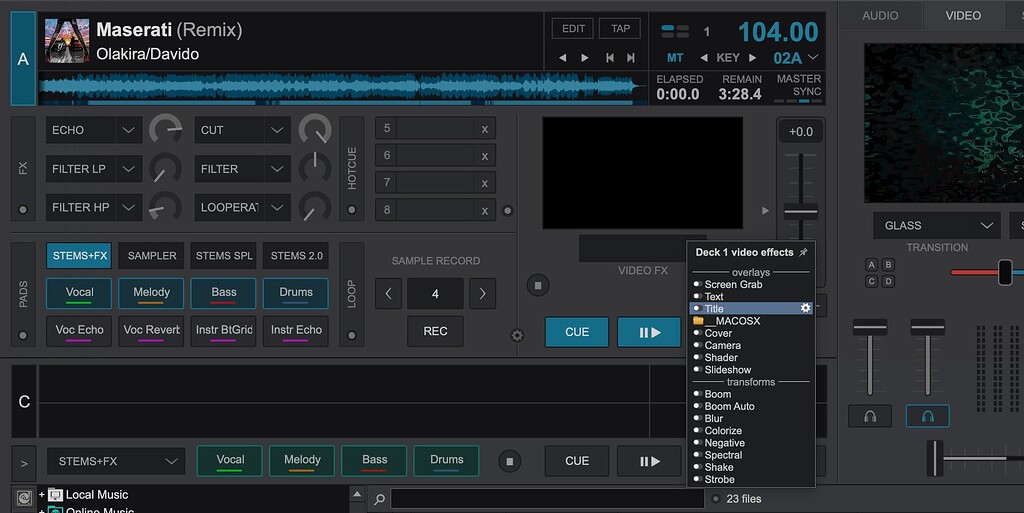Open the FILTER LP effect dropdown

pyautogui.click(x=93, y=168)
